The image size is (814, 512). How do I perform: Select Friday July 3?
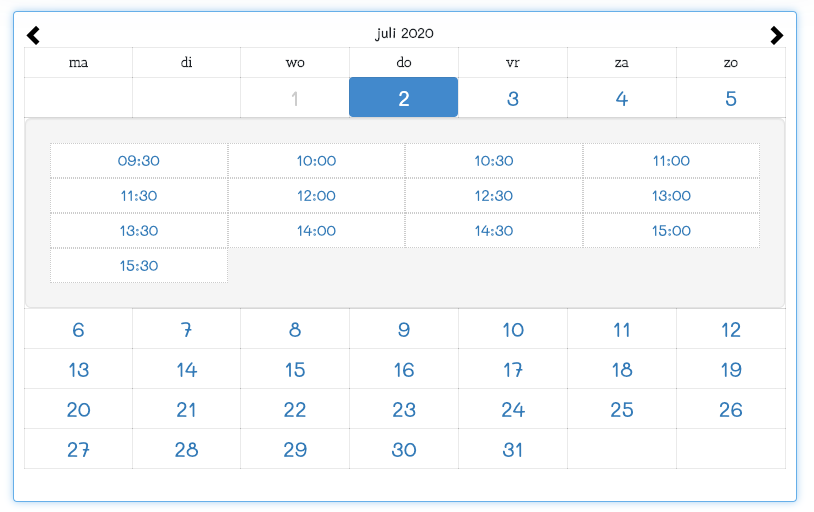click(x=513, y=98)
